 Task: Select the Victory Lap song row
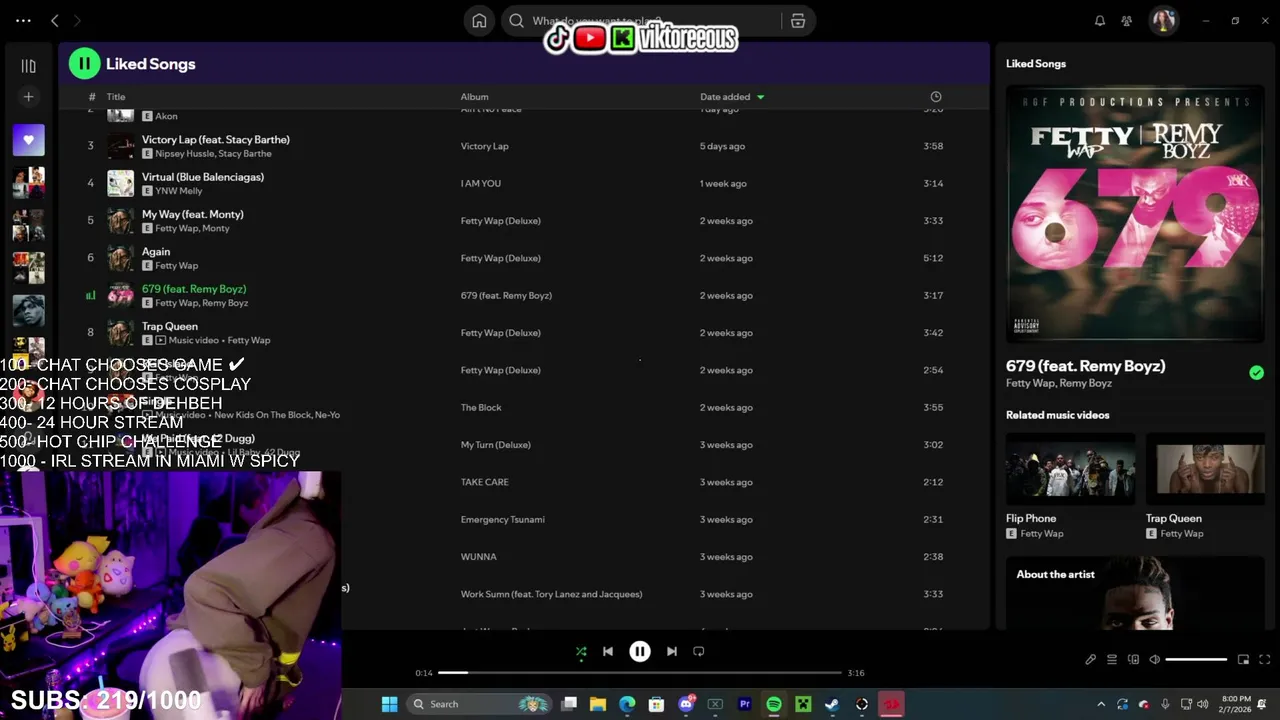click(523, 146)
